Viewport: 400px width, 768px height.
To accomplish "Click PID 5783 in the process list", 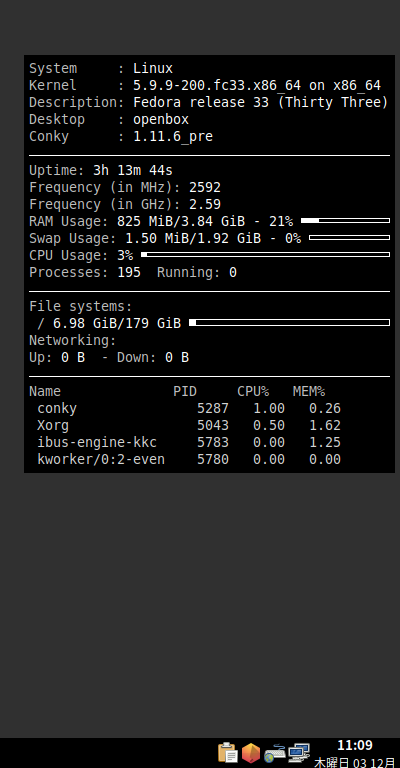I will 213,442.
